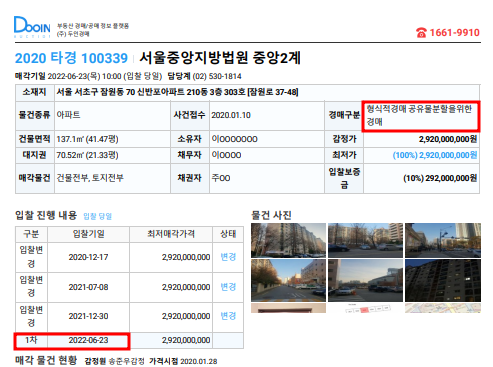Viewport: 493px width, 367px height.
Task: Open the partially visible door photo thumbnail
Action: coord(288,308)
